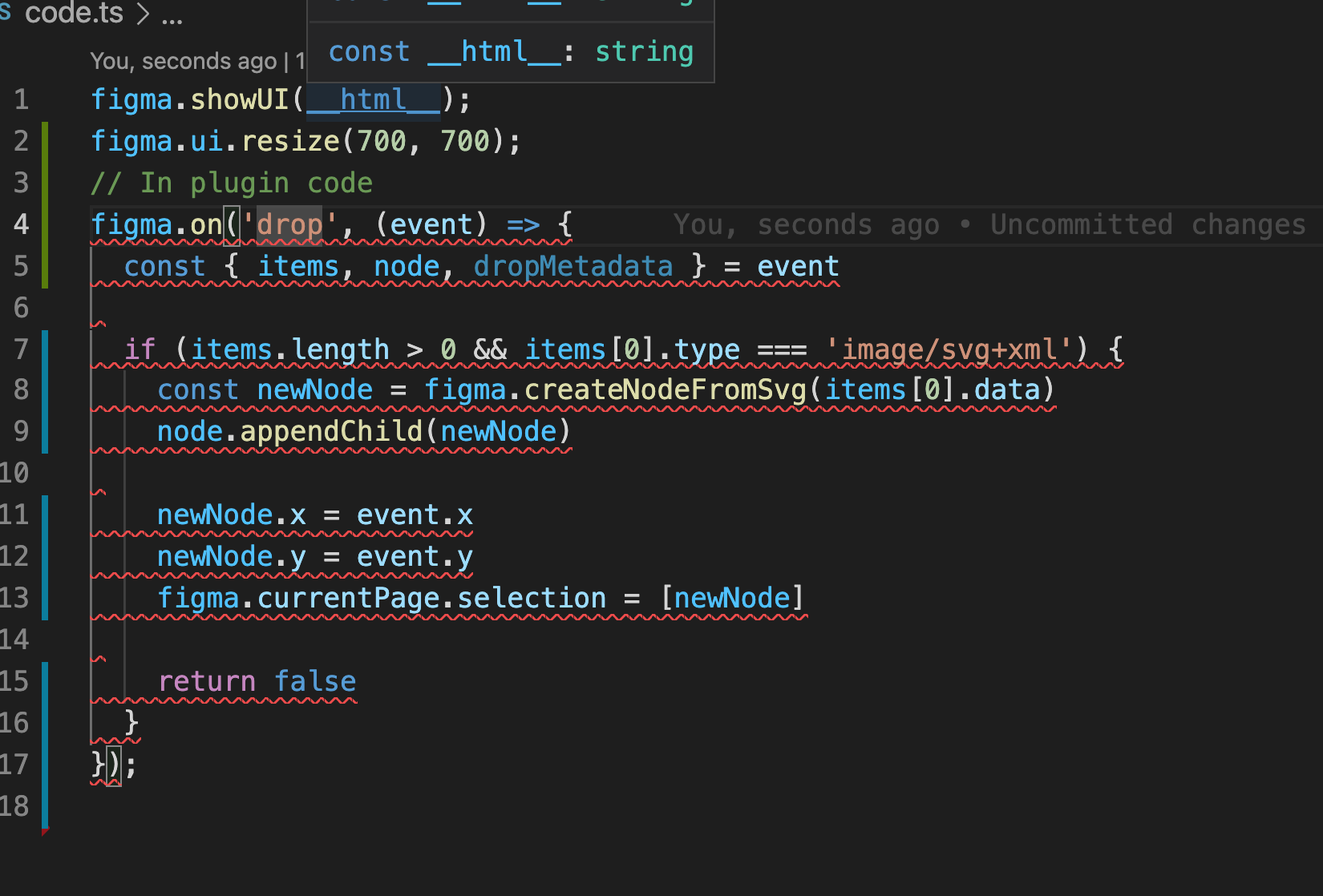Click the 'drop' string literal
The height and width of the screenshot is (896, 1323).
(x=289, y=224)
